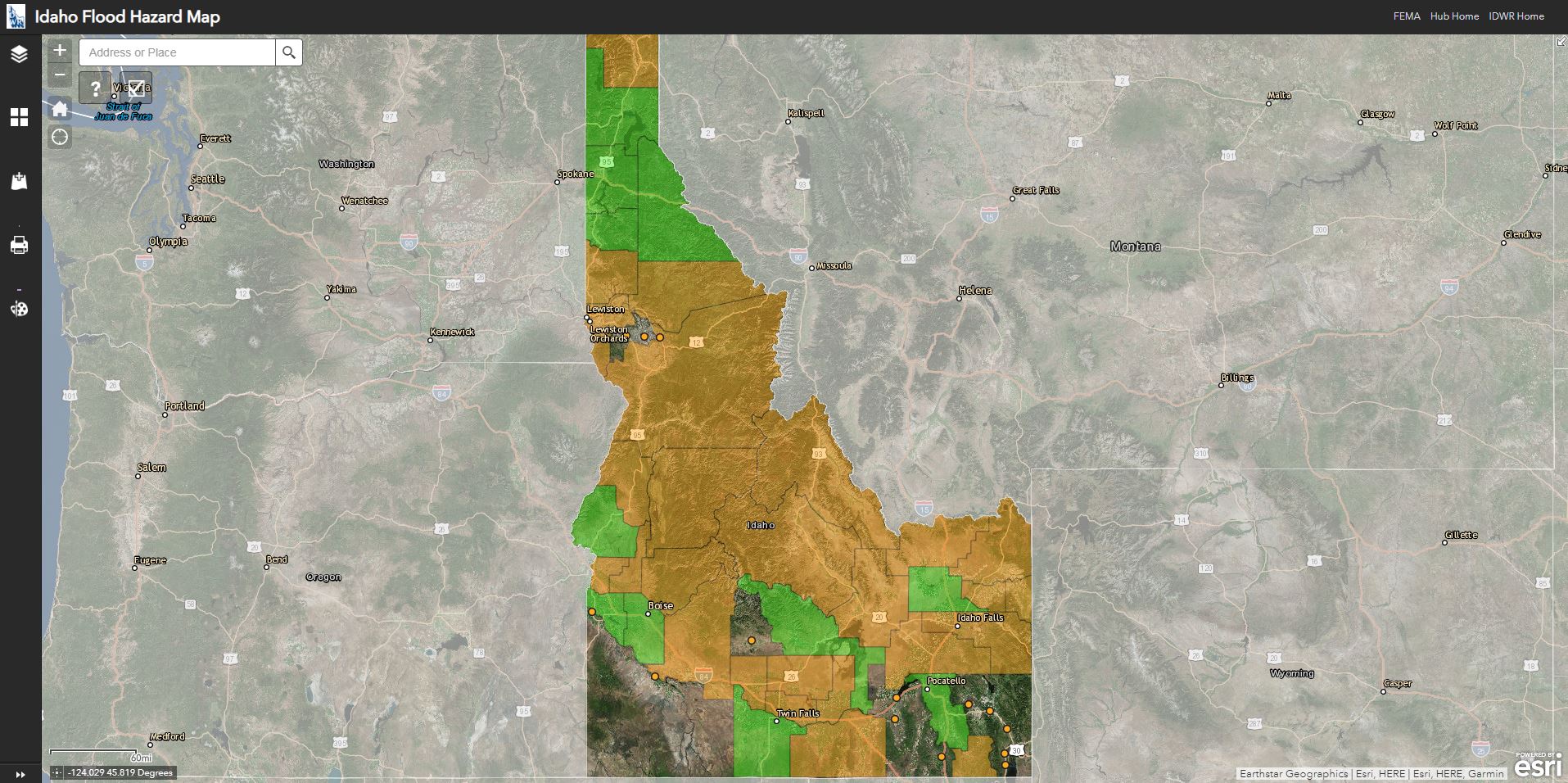Click the Idaho Falls city label
Screen dimensions: 1568x783
pyautogui.click(x=980, y=618)
